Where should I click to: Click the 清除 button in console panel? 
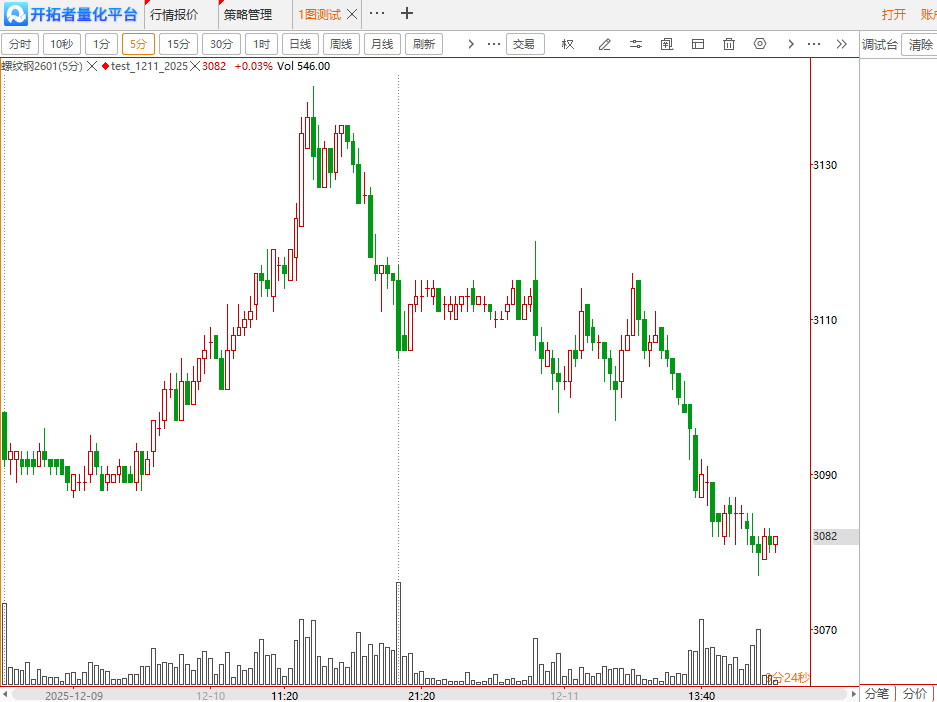(x=920, y=45)
